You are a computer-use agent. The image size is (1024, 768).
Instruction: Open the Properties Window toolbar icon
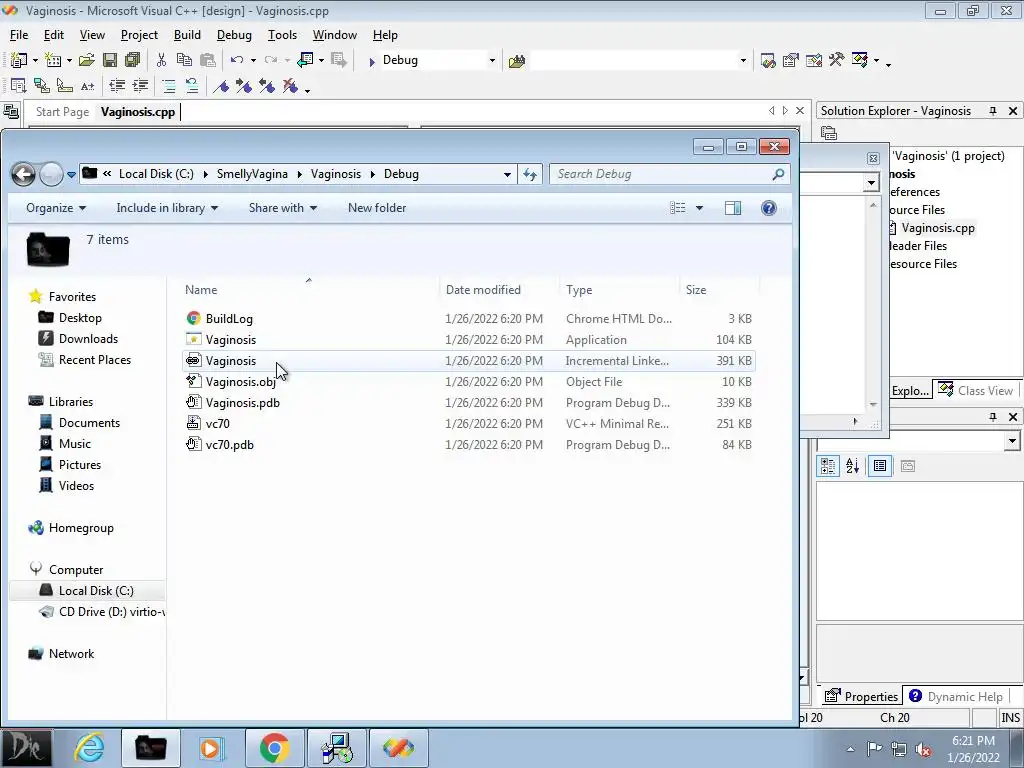point(791,61)
